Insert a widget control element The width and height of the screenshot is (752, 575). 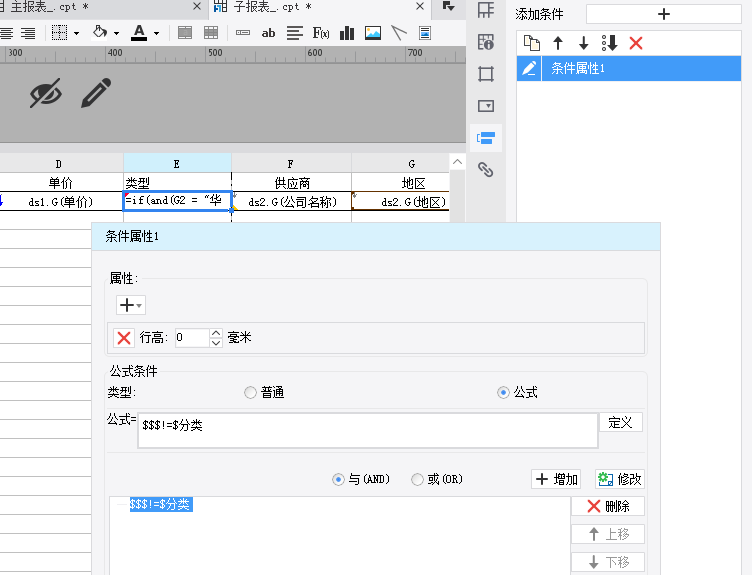[x=243, y=33]
